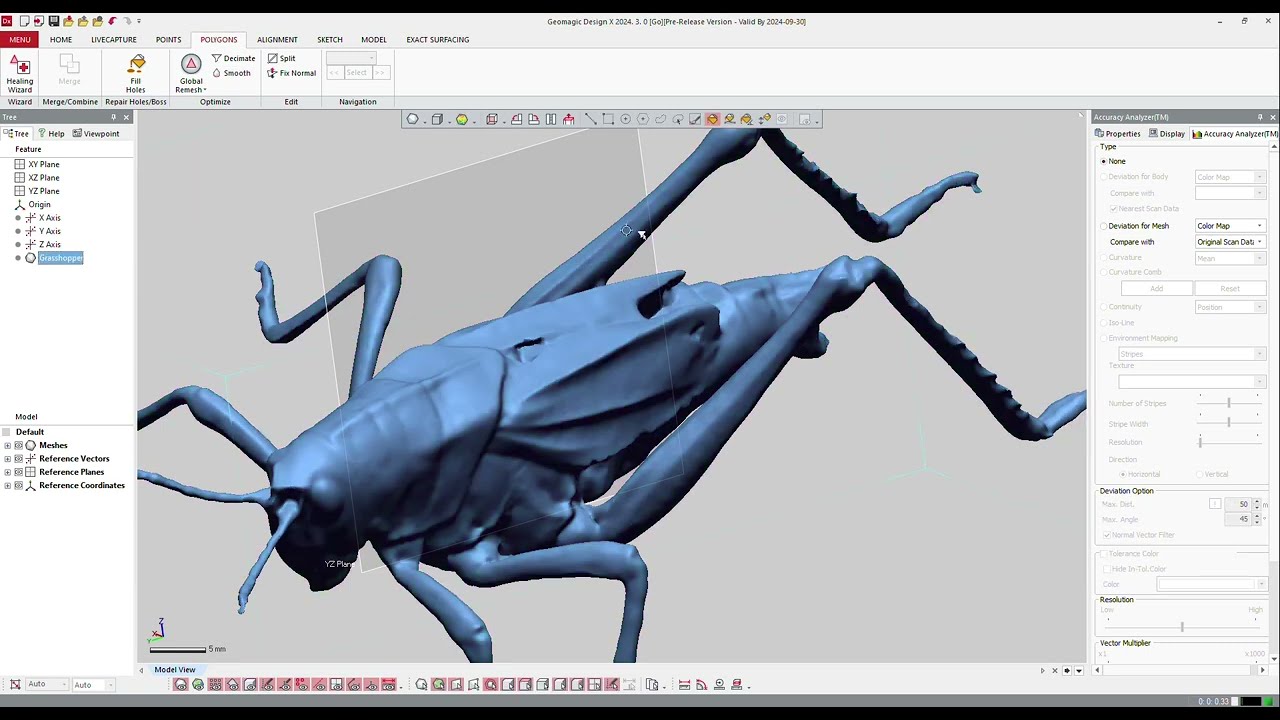Viewport: 1280px width, 720px height.
Task: Click the snap icon at bottom-left corner
Action: tap(15, 685)
